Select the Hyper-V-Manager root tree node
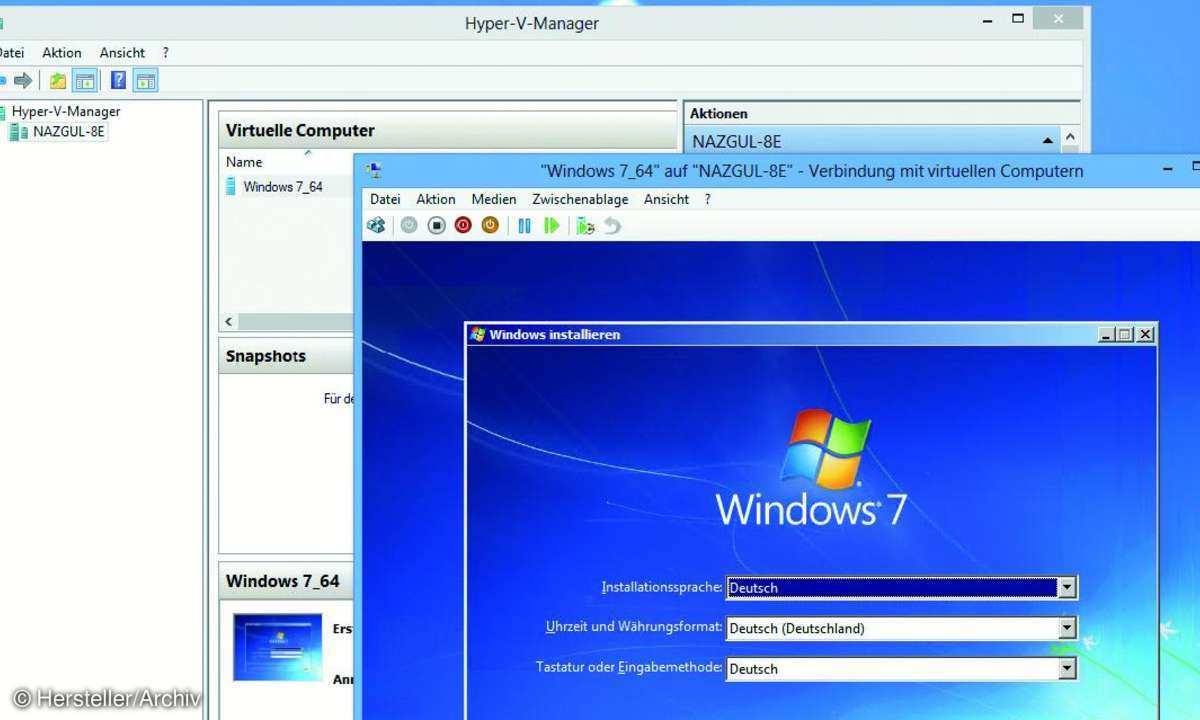Viewport: 1200px width, 720px height. pos(66,112)
